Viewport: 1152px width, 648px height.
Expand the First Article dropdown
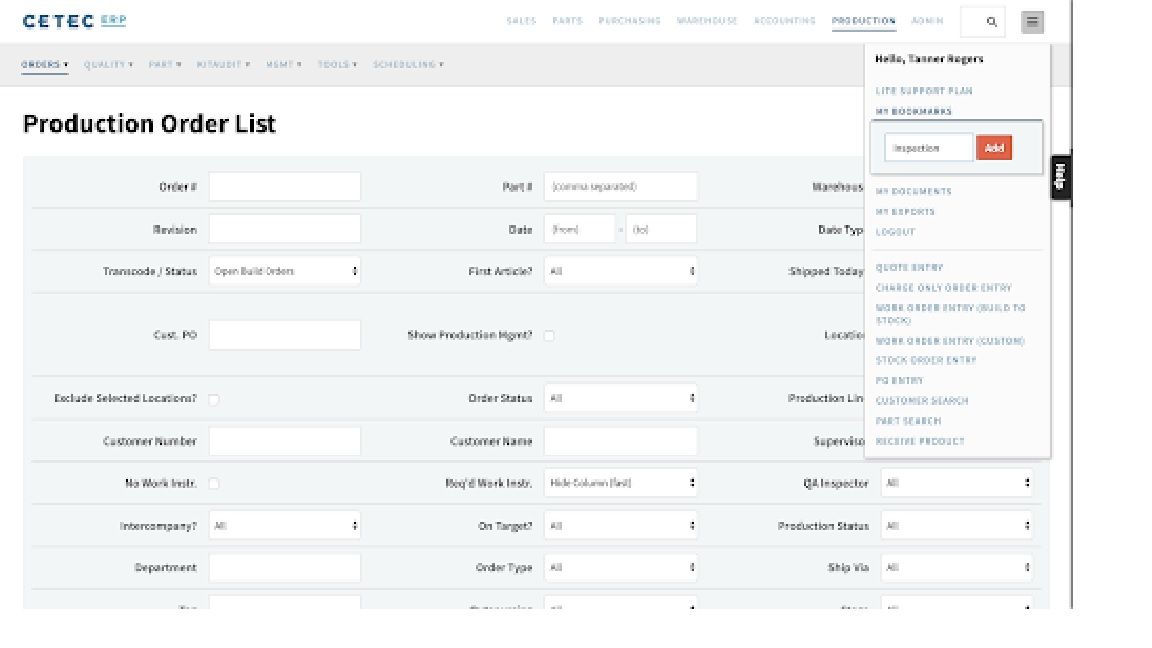point(620,271)
